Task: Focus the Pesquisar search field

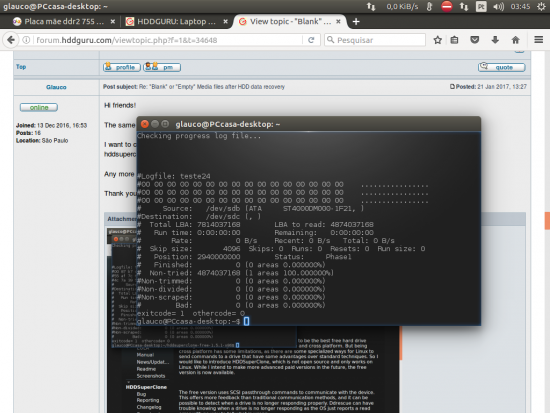Action: 375,40
